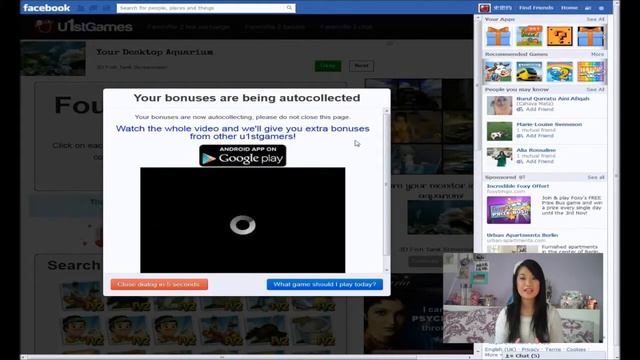Image resolution: width=640 pixels, height=360 pixels.
Task: Add the first suggested person as friend
Action: click(536, 109)
